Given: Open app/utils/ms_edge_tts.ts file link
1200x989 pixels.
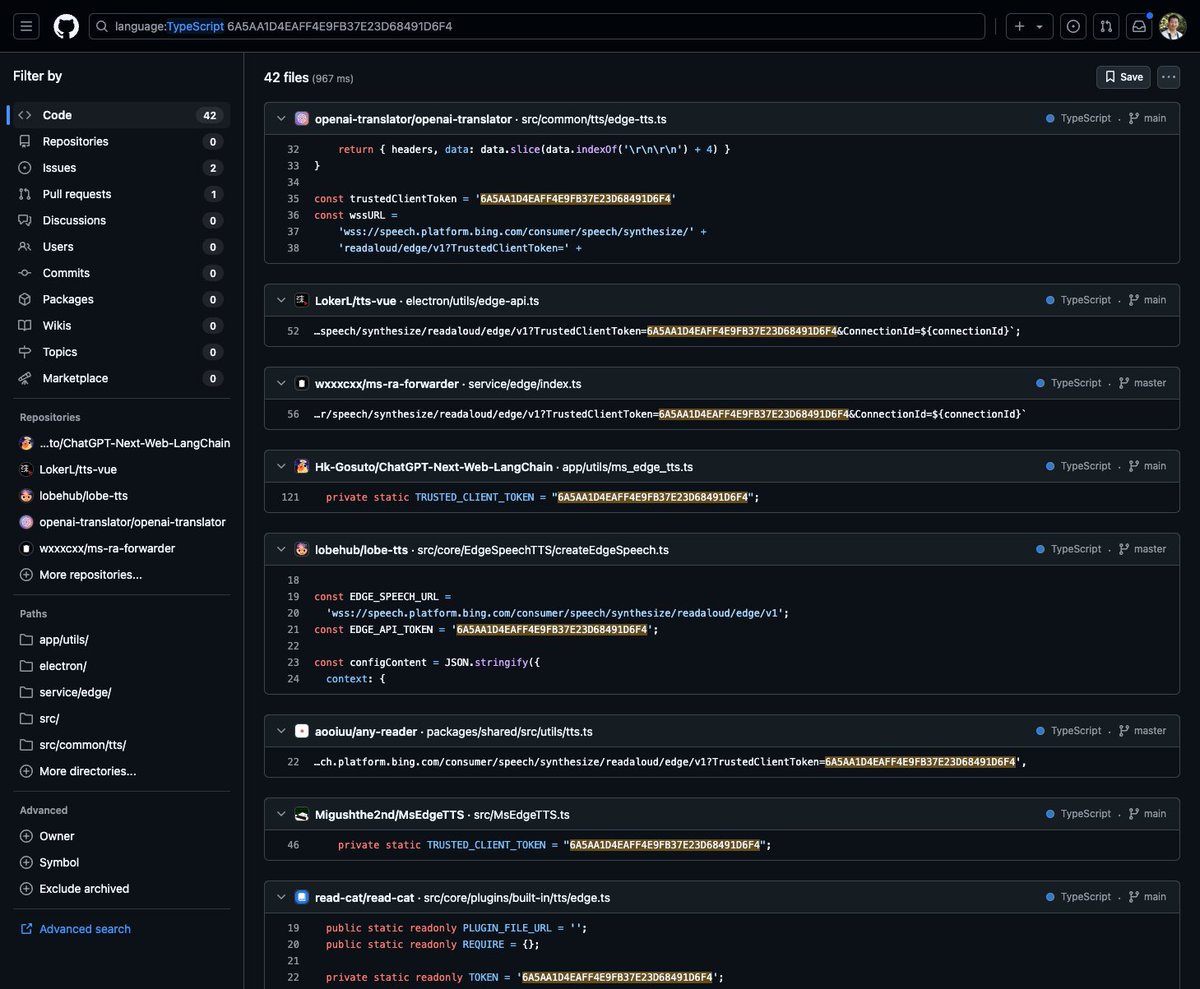Looking at the screenshot, I should click(x=627, y=466).
